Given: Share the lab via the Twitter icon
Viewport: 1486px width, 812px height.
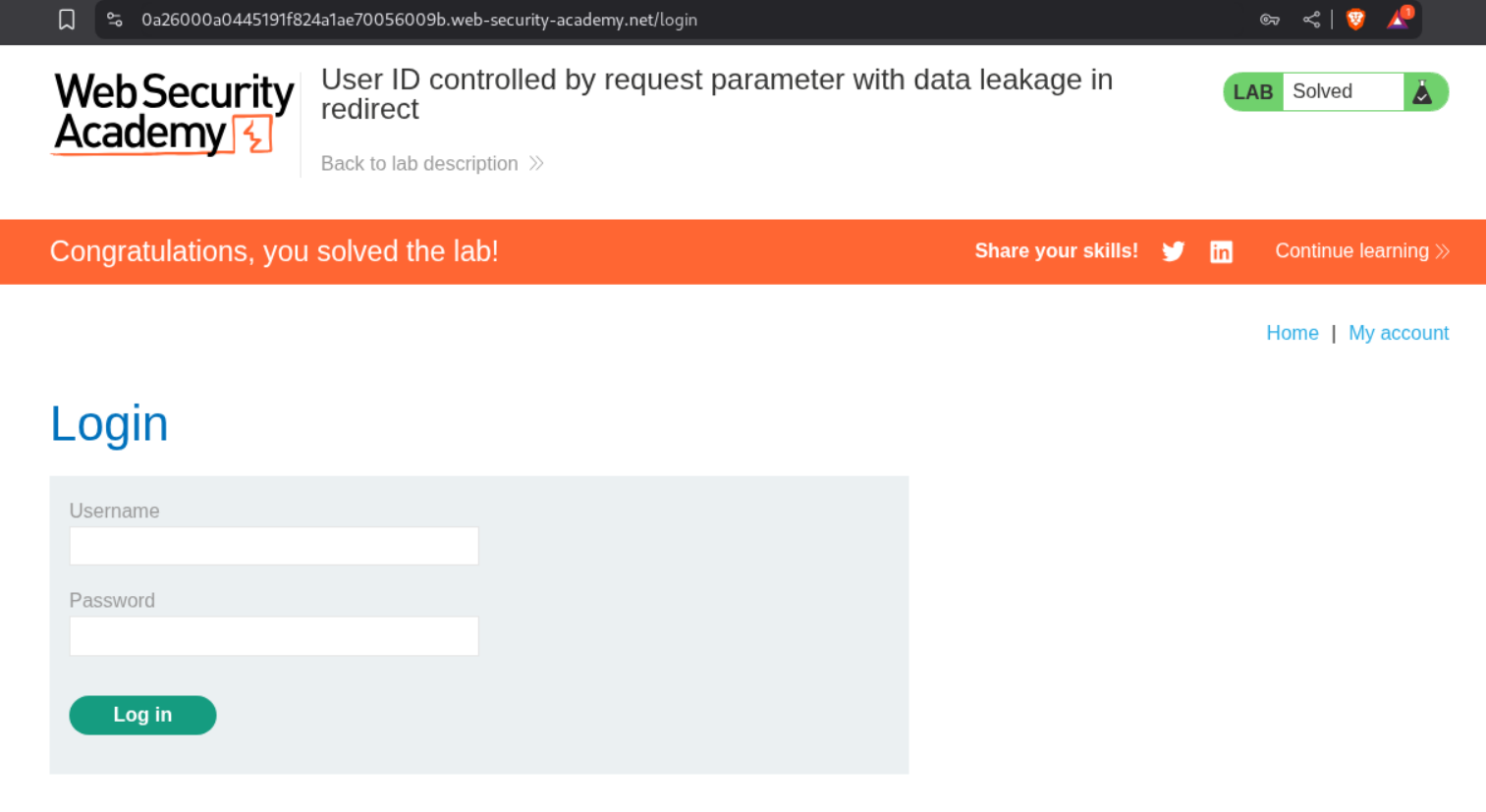Looking at the screenshot, I should pyautogui.click(x=1173, y=251).
